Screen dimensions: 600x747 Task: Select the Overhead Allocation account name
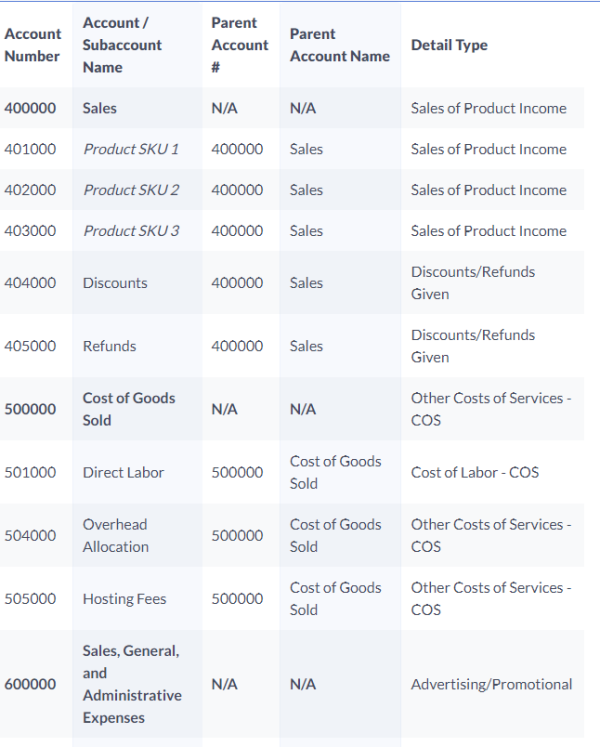tap(116, 535)
